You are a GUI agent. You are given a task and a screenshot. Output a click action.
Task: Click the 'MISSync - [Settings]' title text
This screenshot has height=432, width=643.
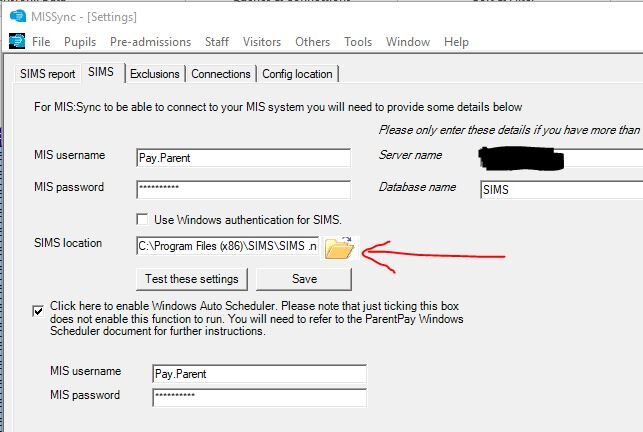[x=84, y=17]
